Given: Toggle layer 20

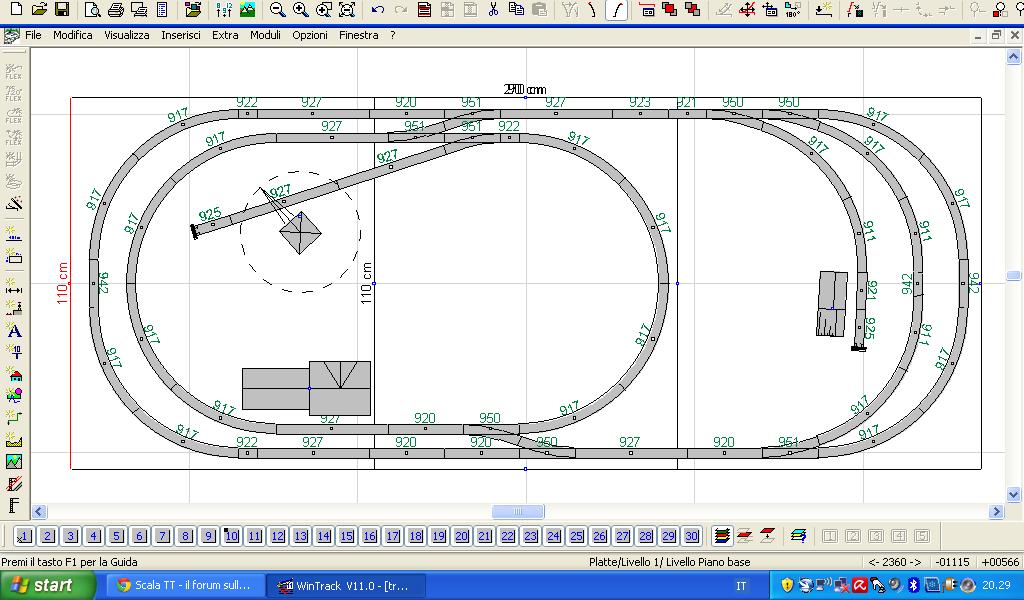Looking at the screenshot, I should tap(461, 536).
